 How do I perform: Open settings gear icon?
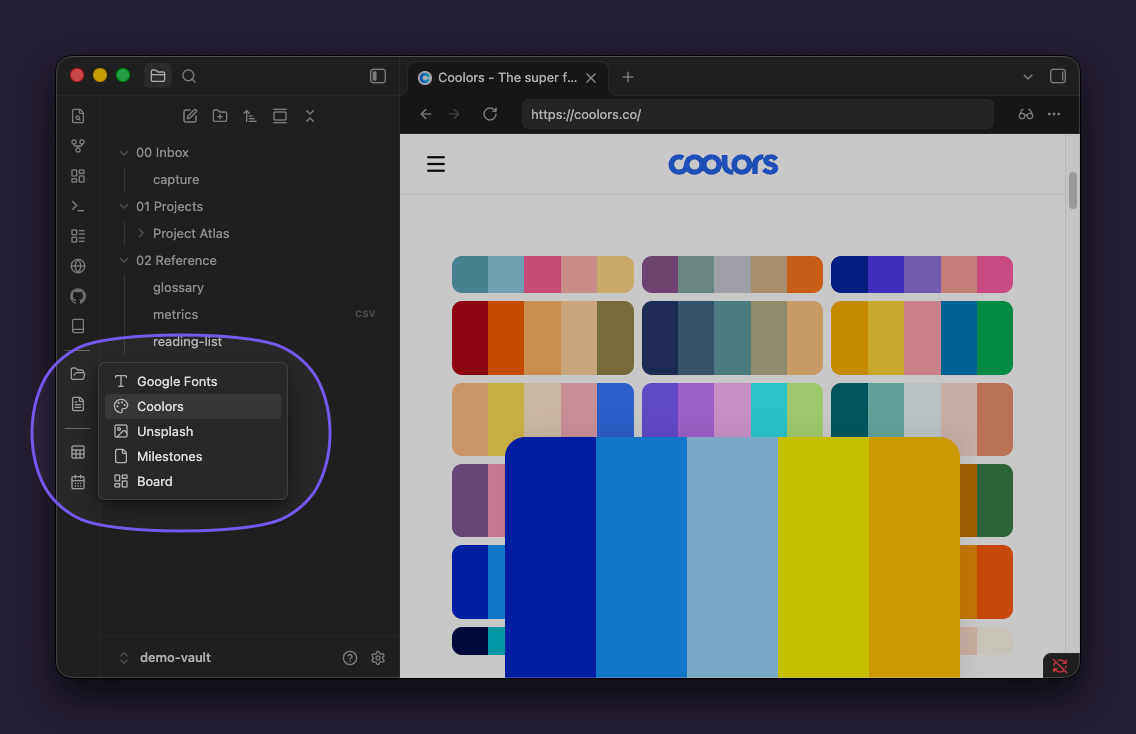click(x=377, y=658)
